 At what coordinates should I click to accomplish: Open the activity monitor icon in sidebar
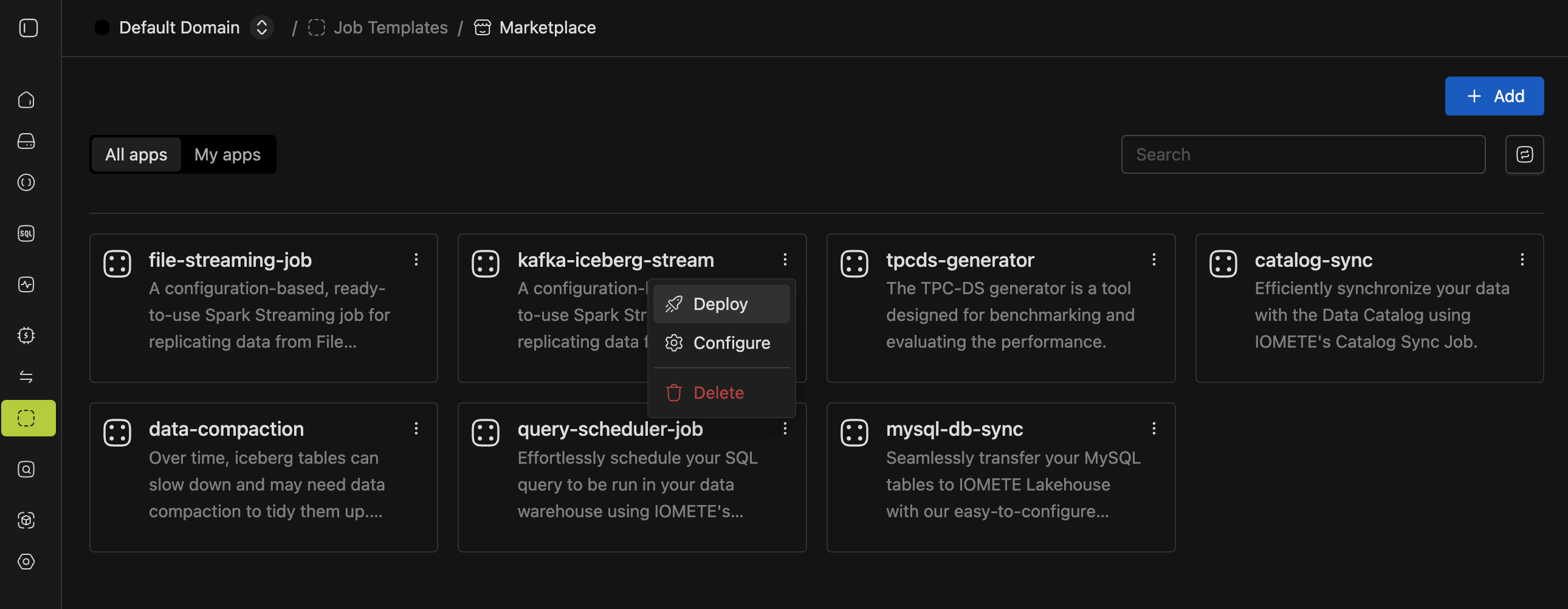(26, 284)
